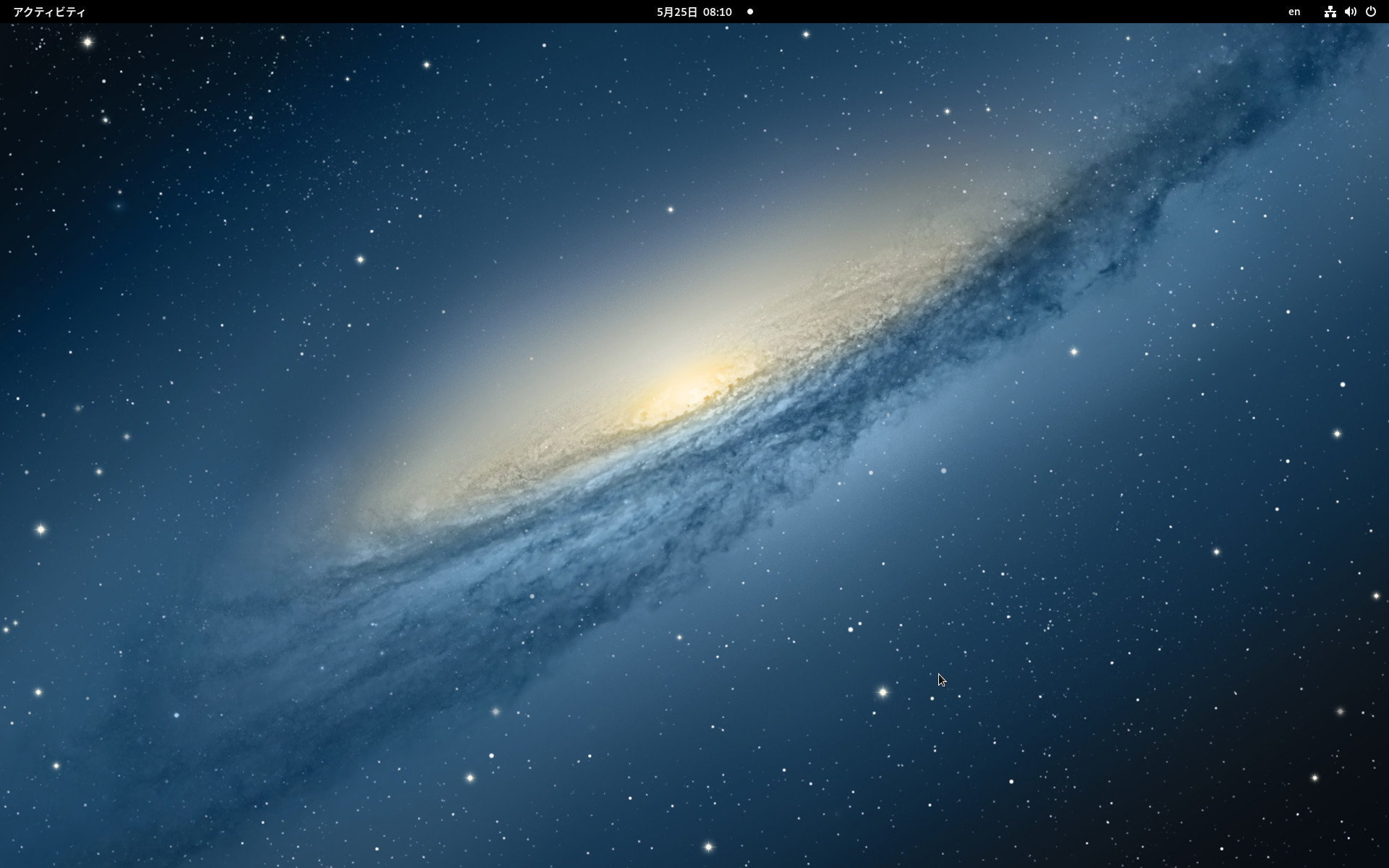1389x868 pixels.
Task: Open the en input source menu
Action: coord(1294,12)
